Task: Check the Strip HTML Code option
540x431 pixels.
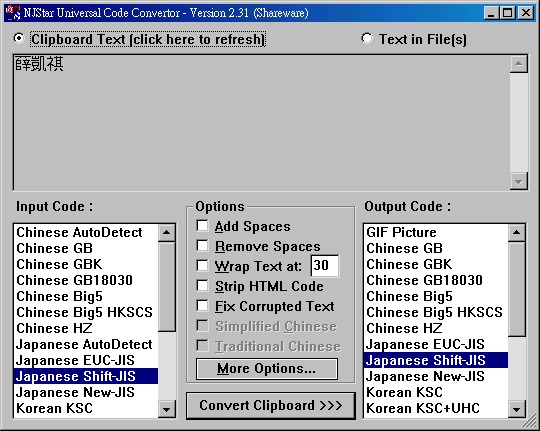Action: coord(202,286)
